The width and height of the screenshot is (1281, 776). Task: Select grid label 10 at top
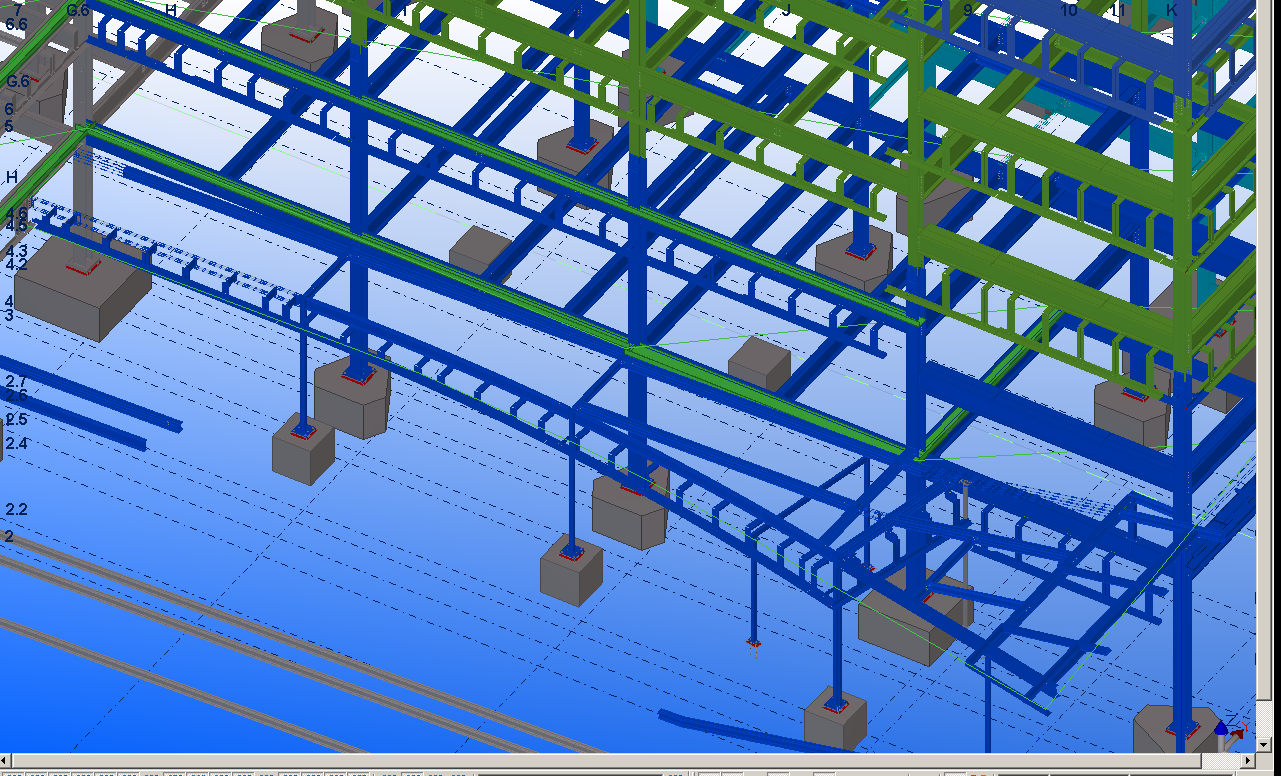pos(1069,10)
